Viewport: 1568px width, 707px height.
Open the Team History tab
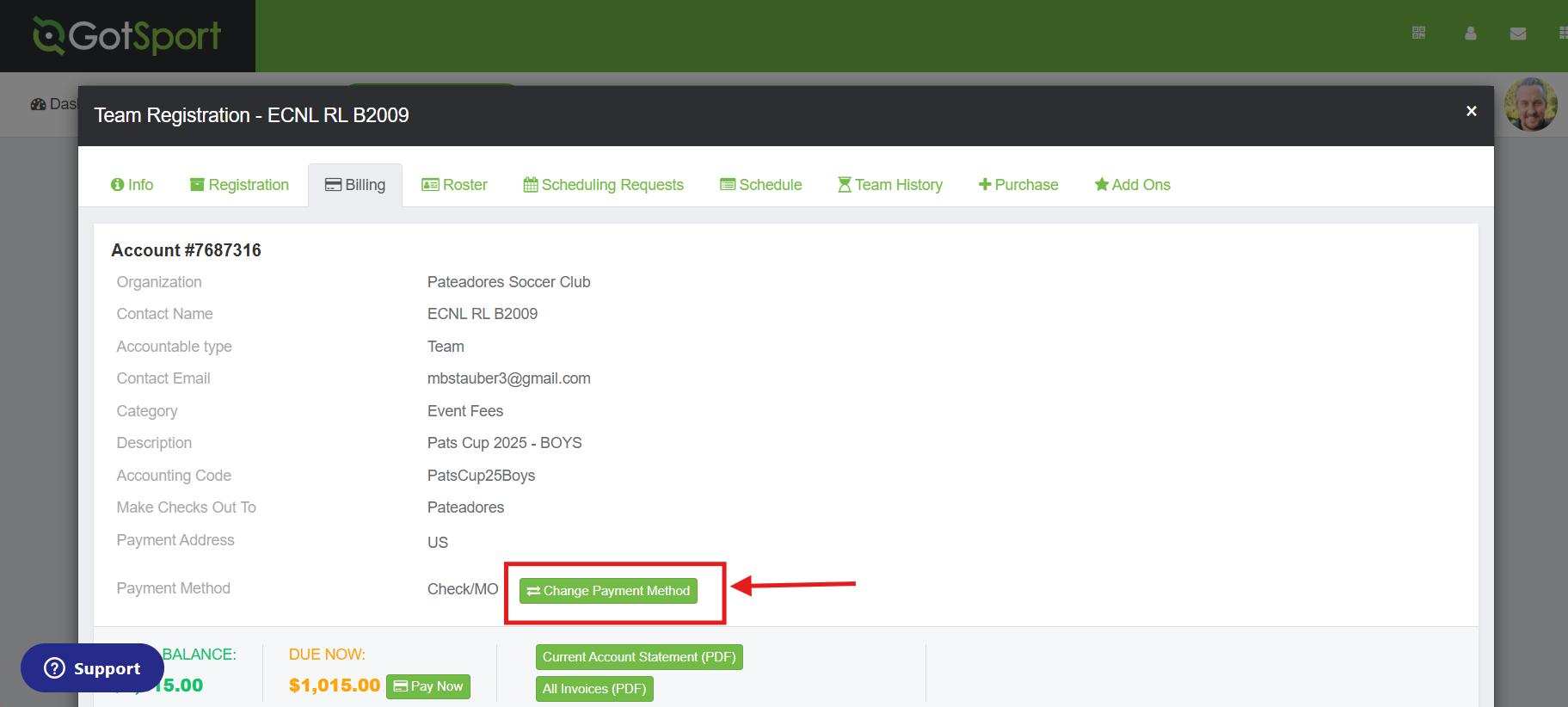pos(890,185)
